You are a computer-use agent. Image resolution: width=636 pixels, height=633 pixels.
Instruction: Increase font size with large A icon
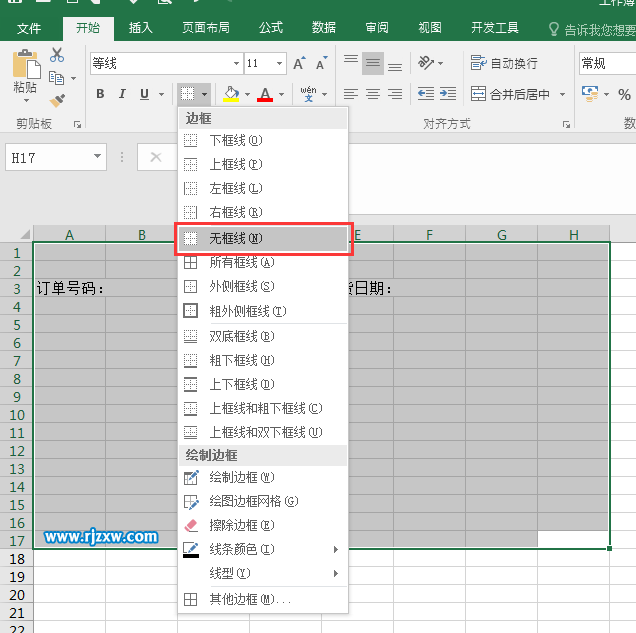point(299,63)
